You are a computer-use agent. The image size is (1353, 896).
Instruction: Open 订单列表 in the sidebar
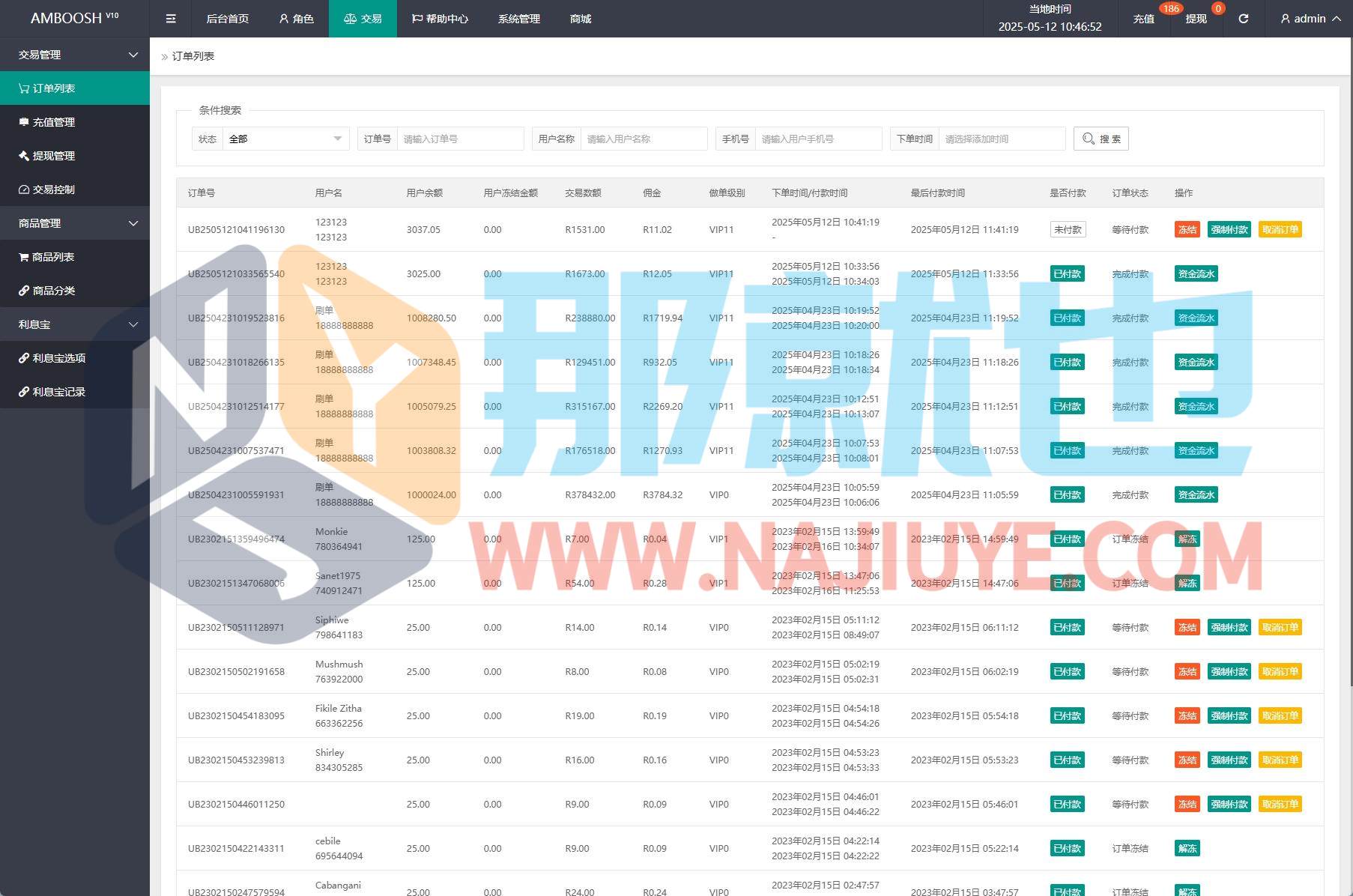[75, 88]
